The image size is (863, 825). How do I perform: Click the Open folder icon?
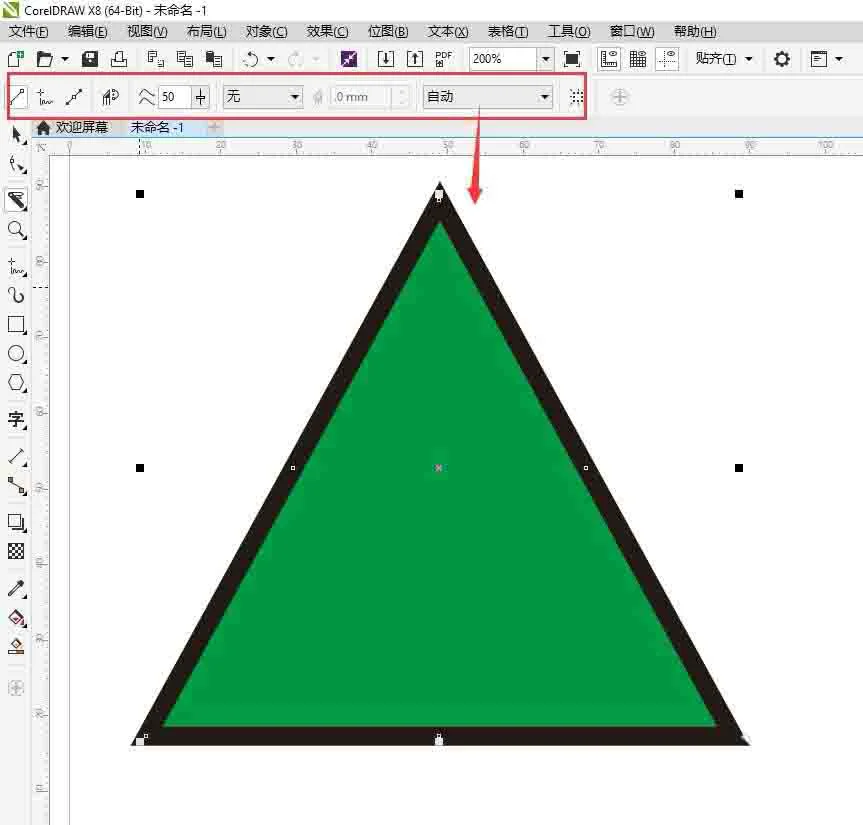coord(45,59)
